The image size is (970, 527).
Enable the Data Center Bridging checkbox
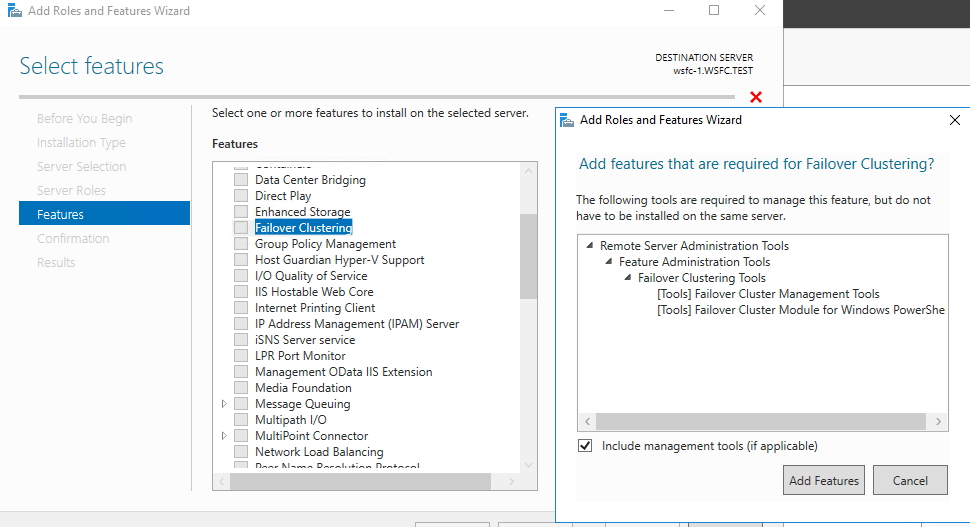[x=241, y=180]
